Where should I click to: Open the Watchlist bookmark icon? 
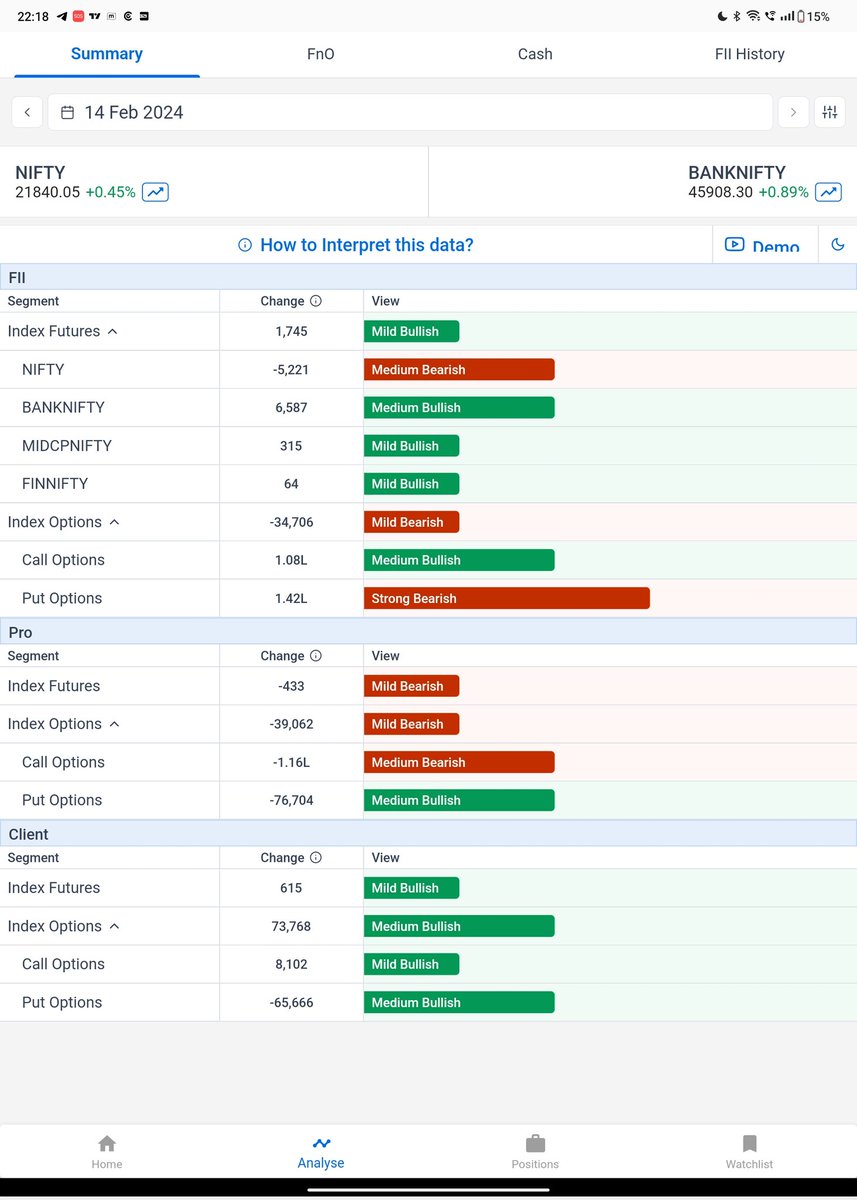click(x=748, y=1145)
